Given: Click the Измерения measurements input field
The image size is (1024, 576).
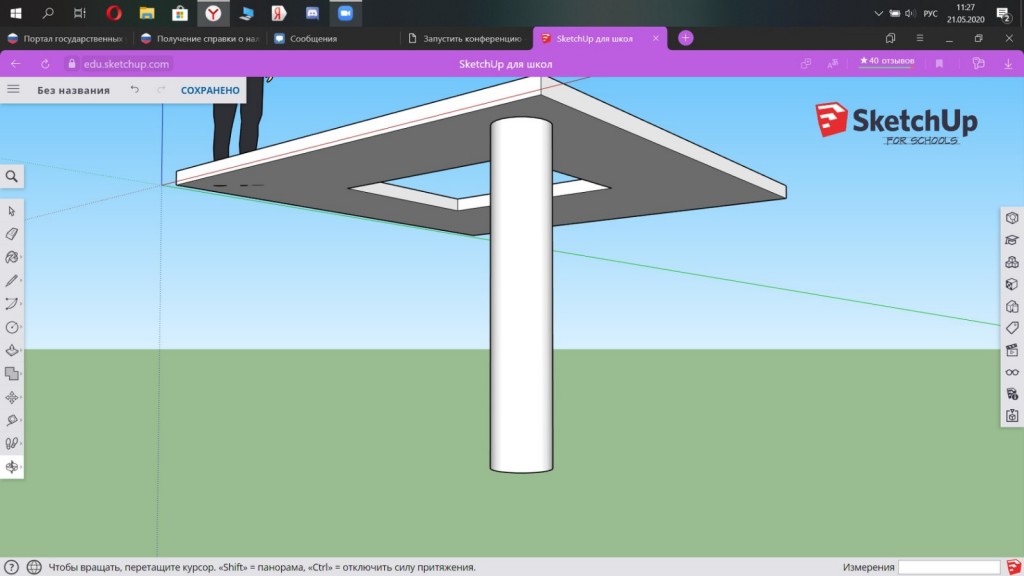Looking at the screenshot, I should [947, 567].
